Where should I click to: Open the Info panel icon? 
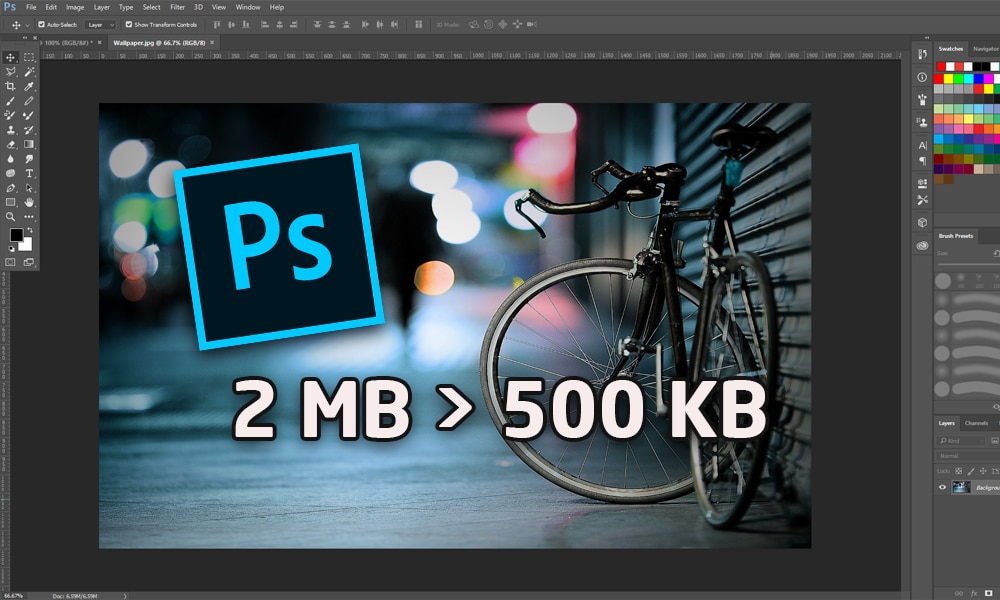922,77
